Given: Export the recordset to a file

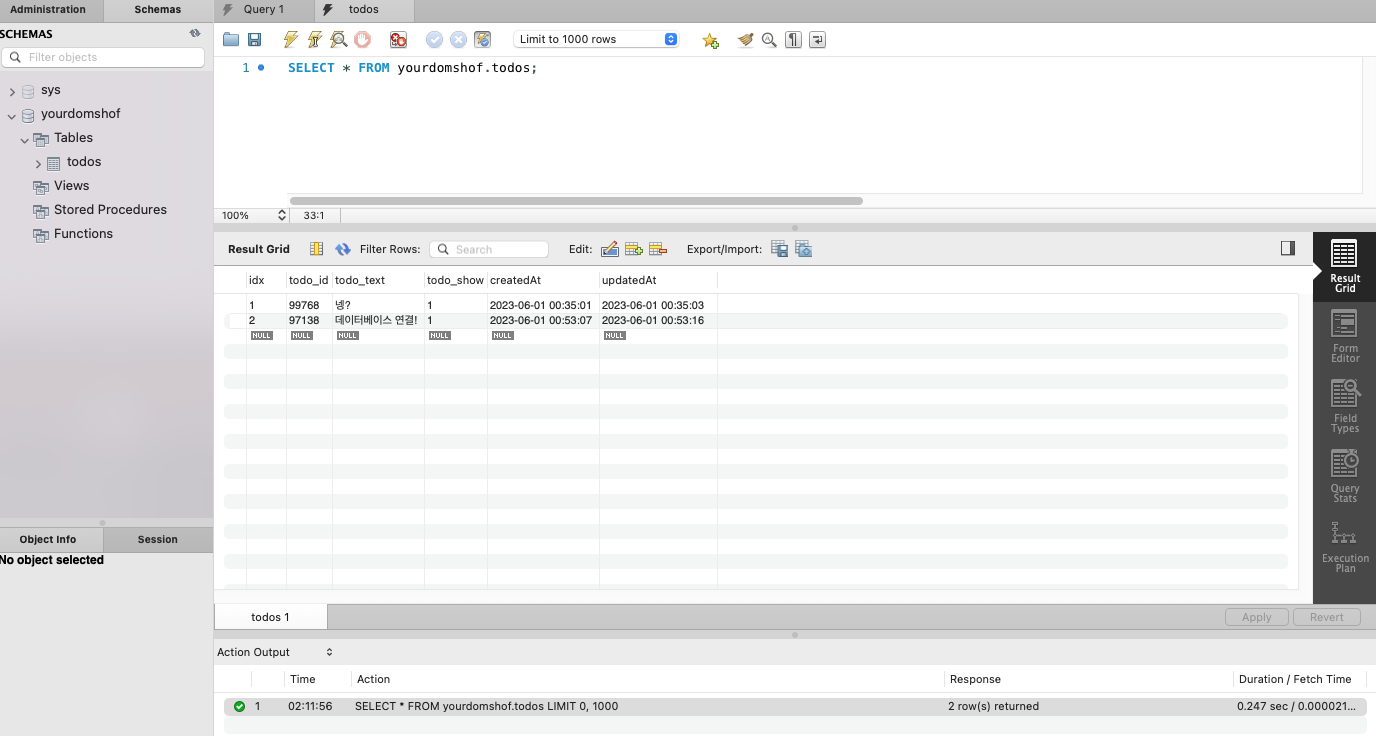Looking at the screenshot, I should (x=779, y=249).
